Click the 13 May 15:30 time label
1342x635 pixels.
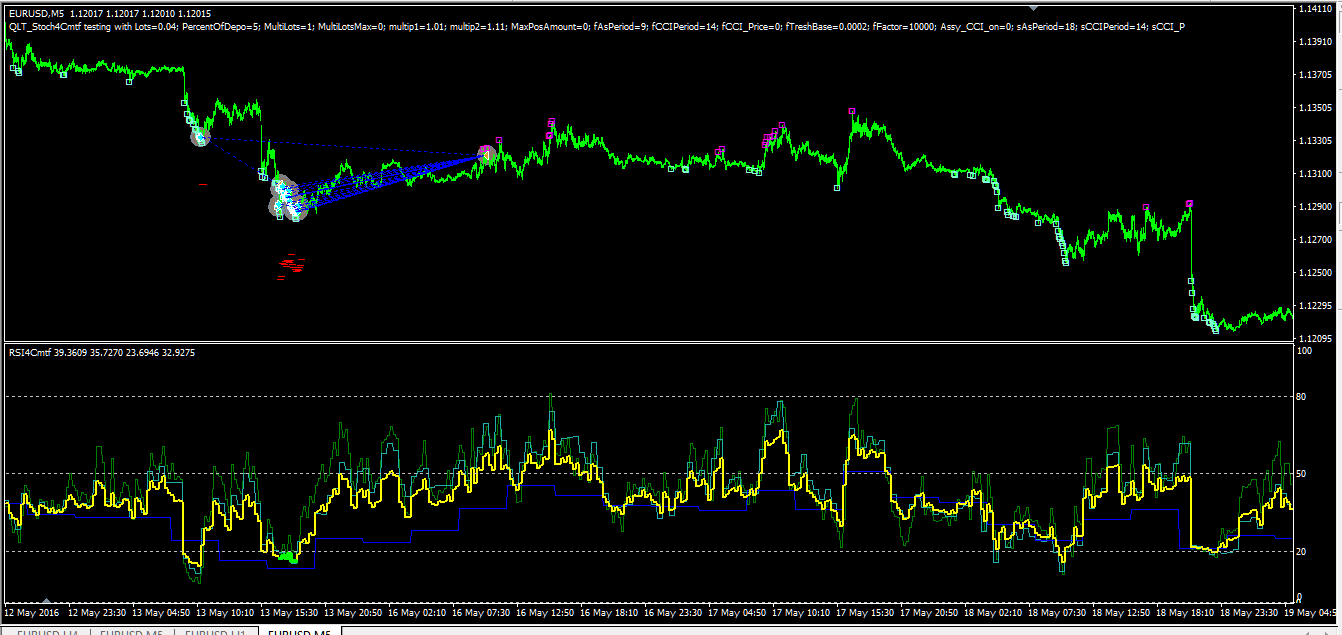(289, 611)
